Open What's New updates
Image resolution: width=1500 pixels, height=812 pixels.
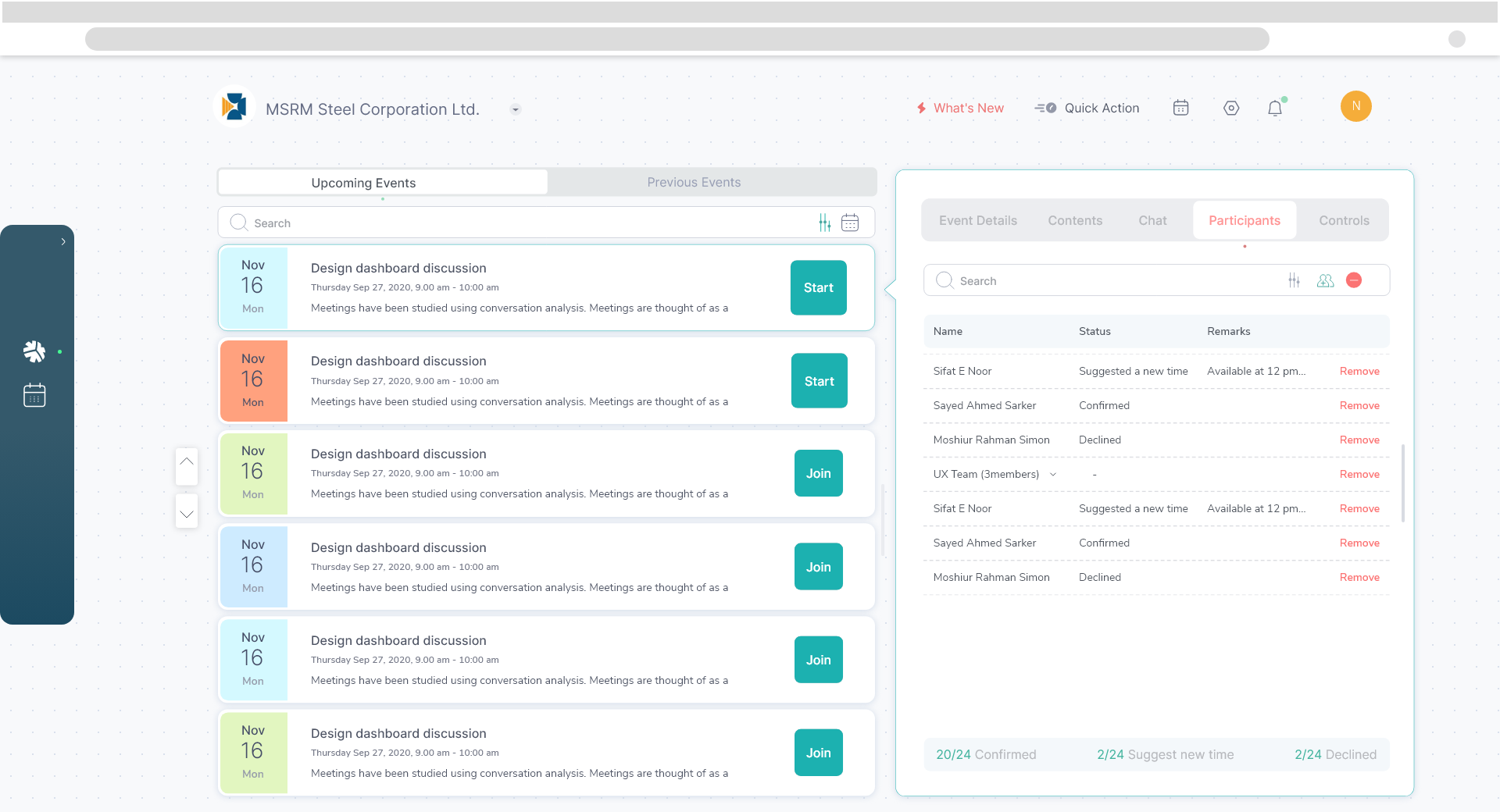[960, 108]
